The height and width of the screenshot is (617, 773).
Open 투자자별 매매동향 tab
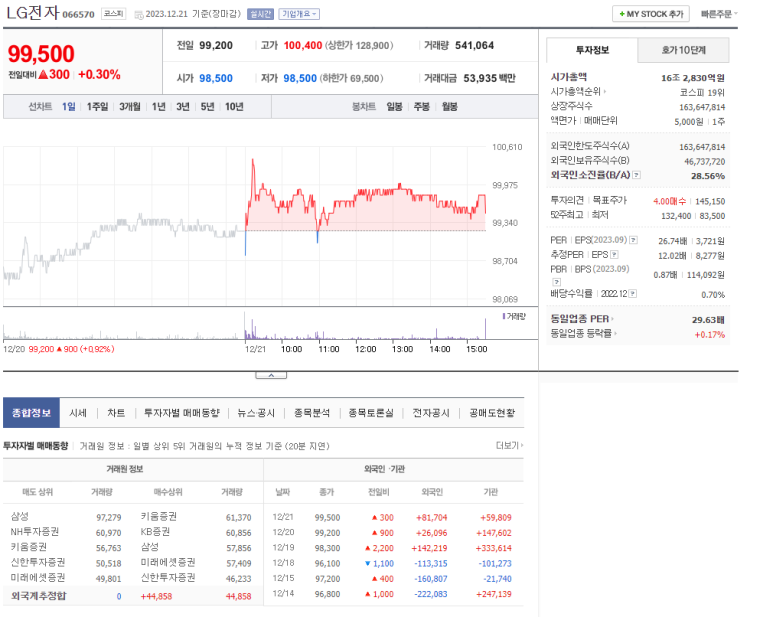pyautogui.click(x=181, y=413)
